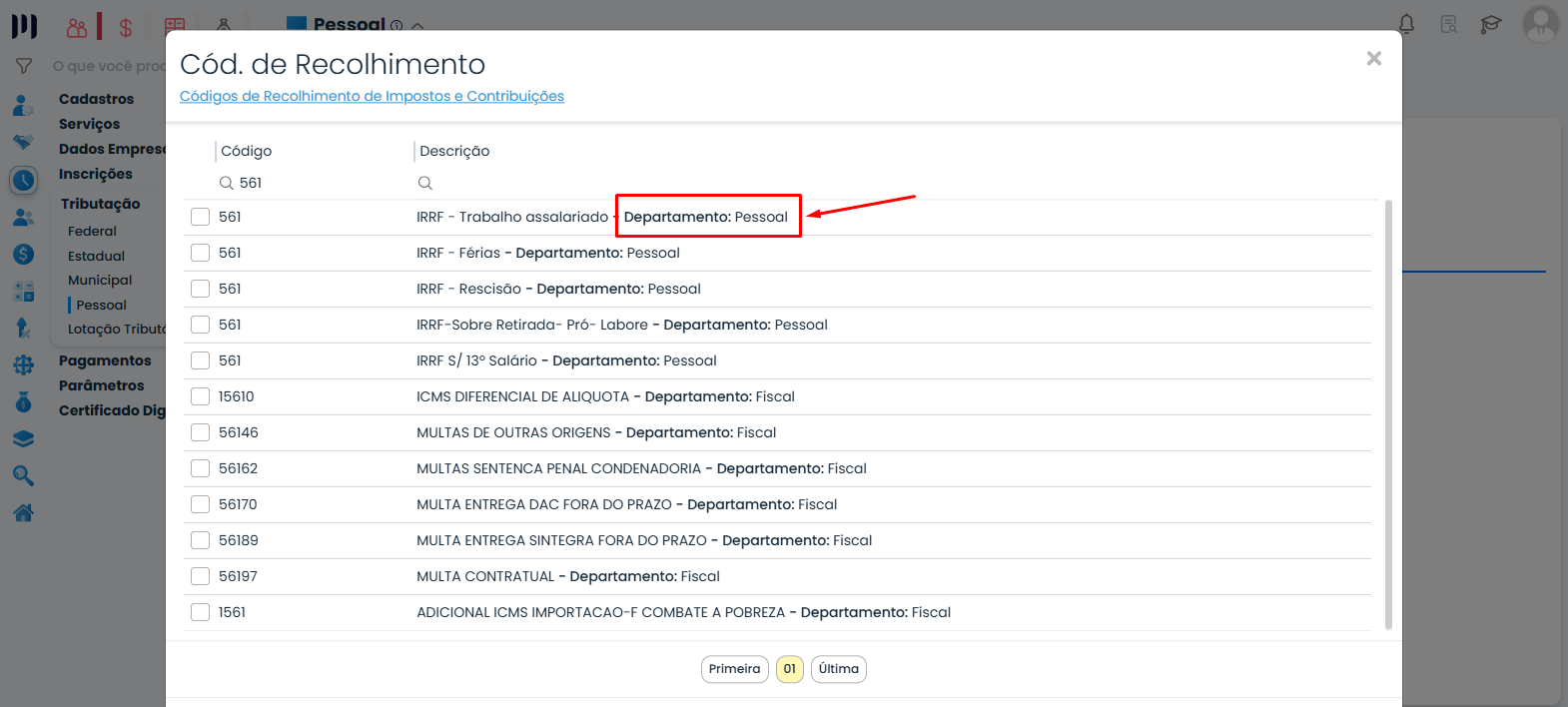Open the two-people sidebar icon
1568x707 pixels.
coord(24,217)
